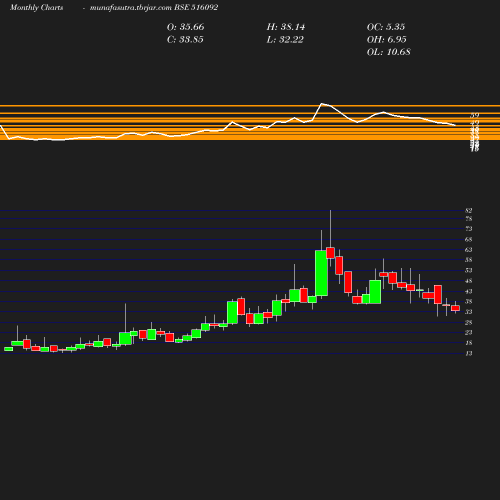Click price axis label "73"
Screen dimensions: 500x500
point(469,229)
